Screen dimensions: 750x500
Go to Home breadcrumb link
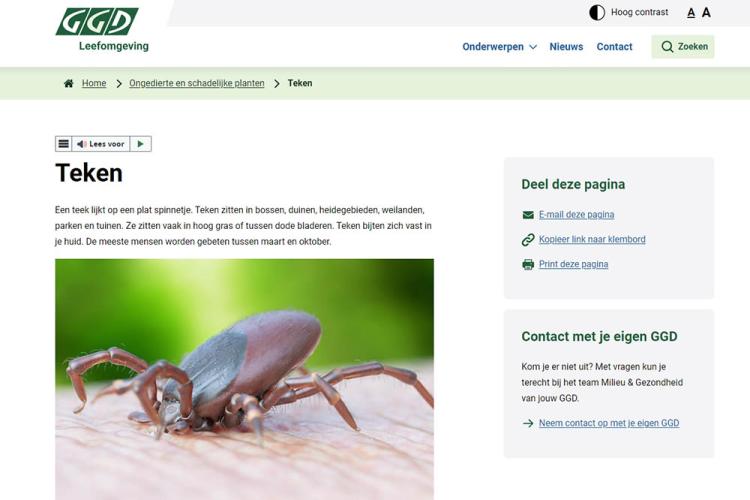point(94,83)
